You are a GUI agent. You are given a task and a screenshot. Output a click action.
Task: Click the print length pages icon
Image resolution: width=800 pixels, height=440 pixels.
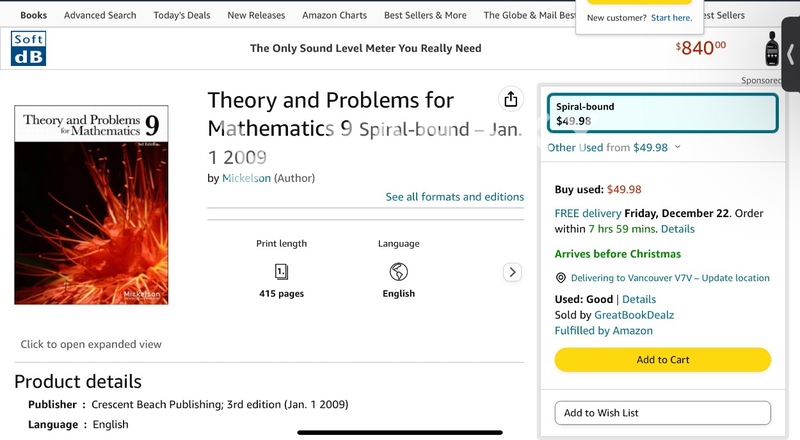pyautogui.click(x=281, y=271)
